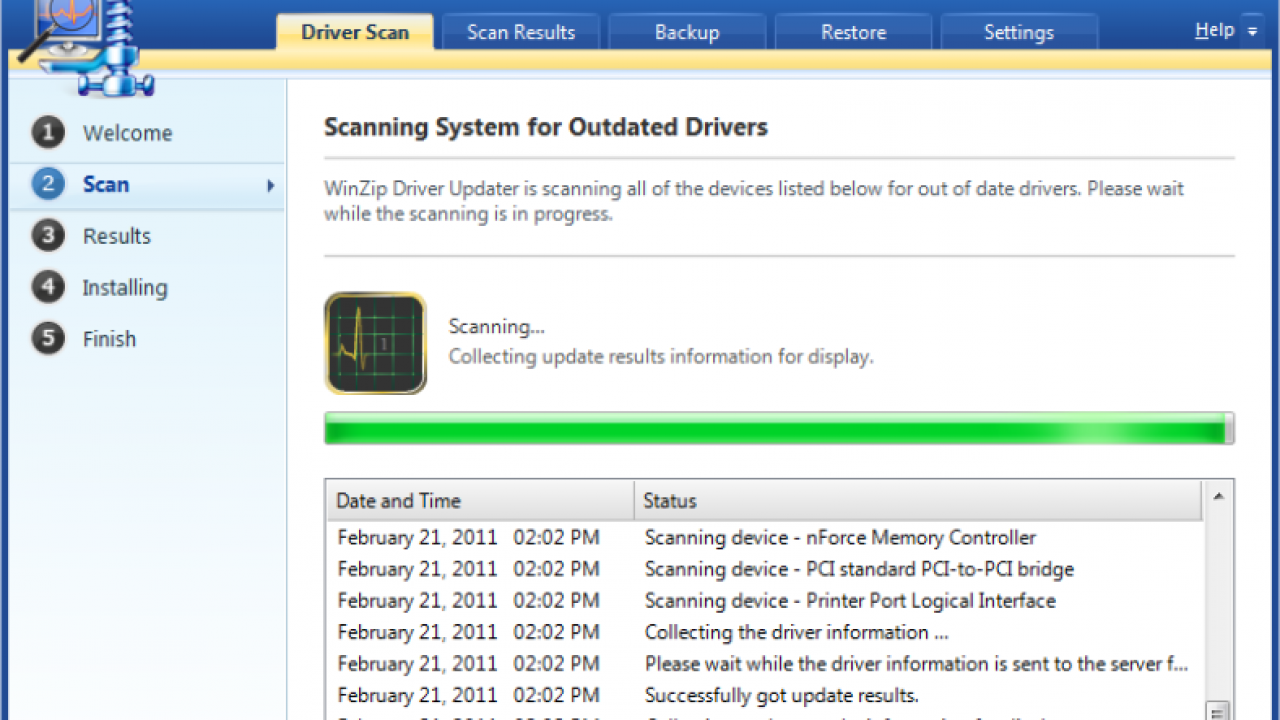
Task: Select row 'Scanning device - nForce Memory Controller'
Action: pyautogui.click(x=766, y=538)
